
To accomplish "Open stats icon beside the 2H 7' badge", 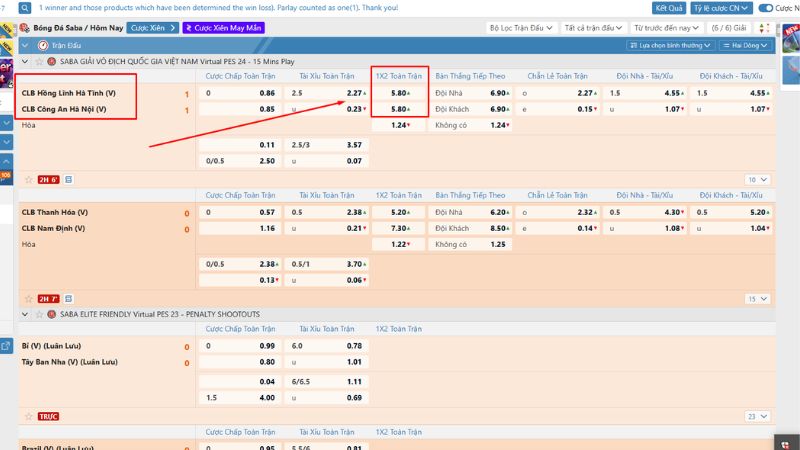I will (69, 298).
